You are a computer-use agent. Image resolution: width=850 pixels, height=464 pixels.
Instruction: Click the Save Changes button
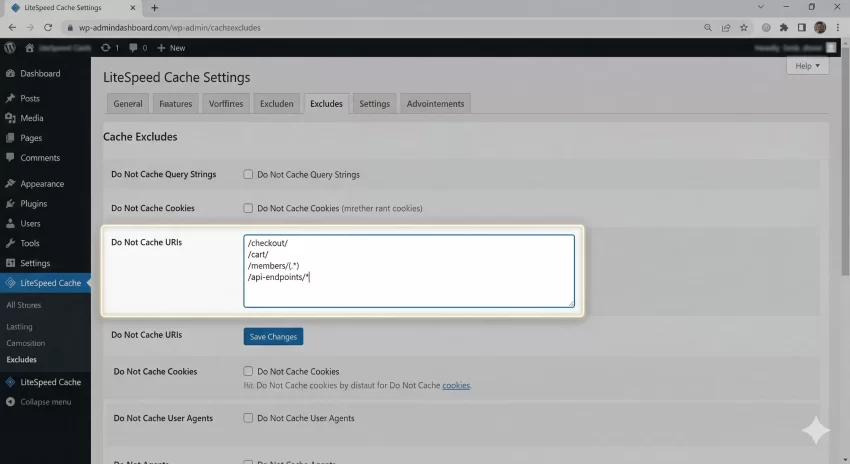pyautogui.click(x=273, y=337)
